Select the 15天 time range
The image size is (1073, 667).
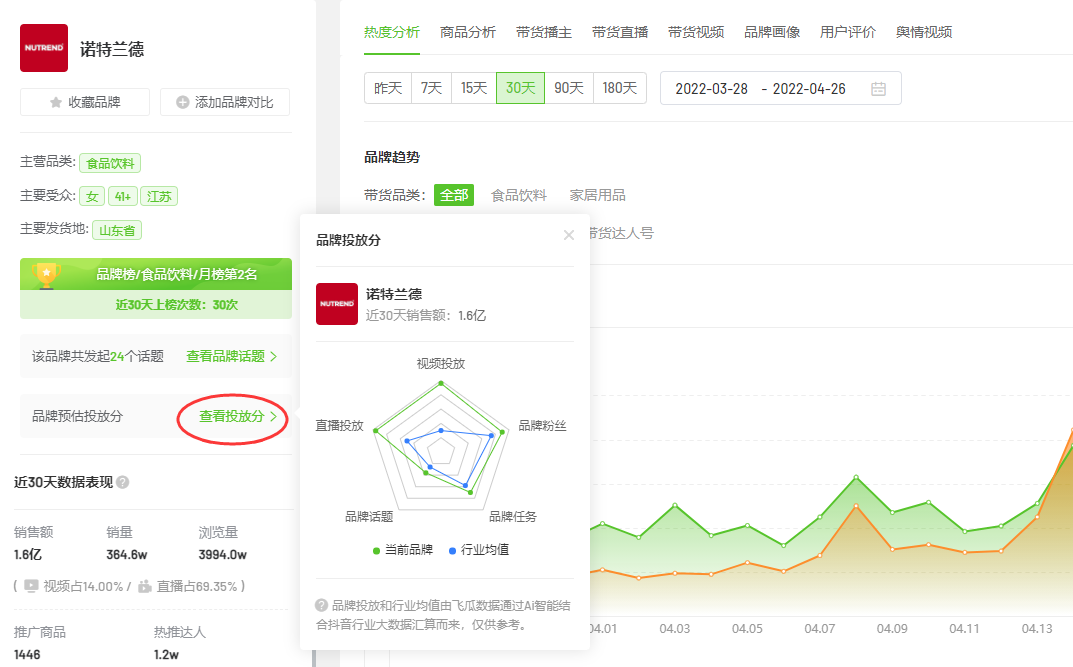pyautogui.click(x=474, y=88)
